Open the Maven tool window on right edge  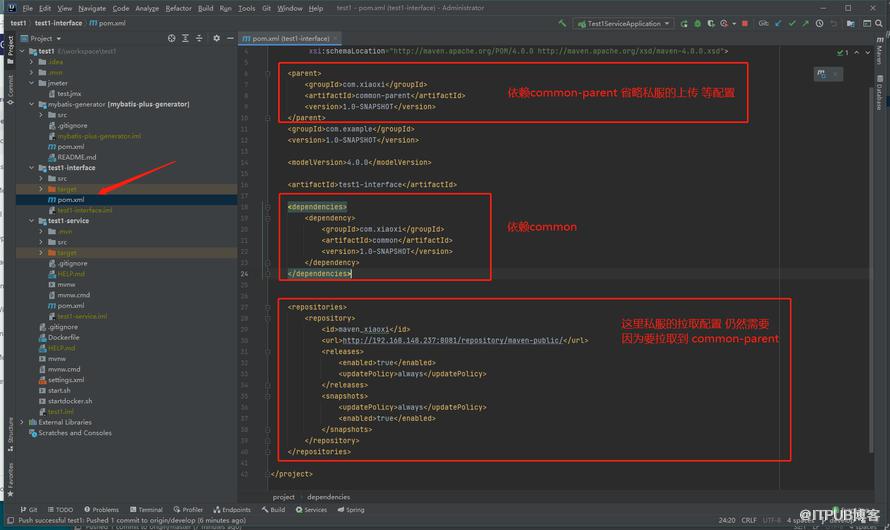(x=879, y=51)
